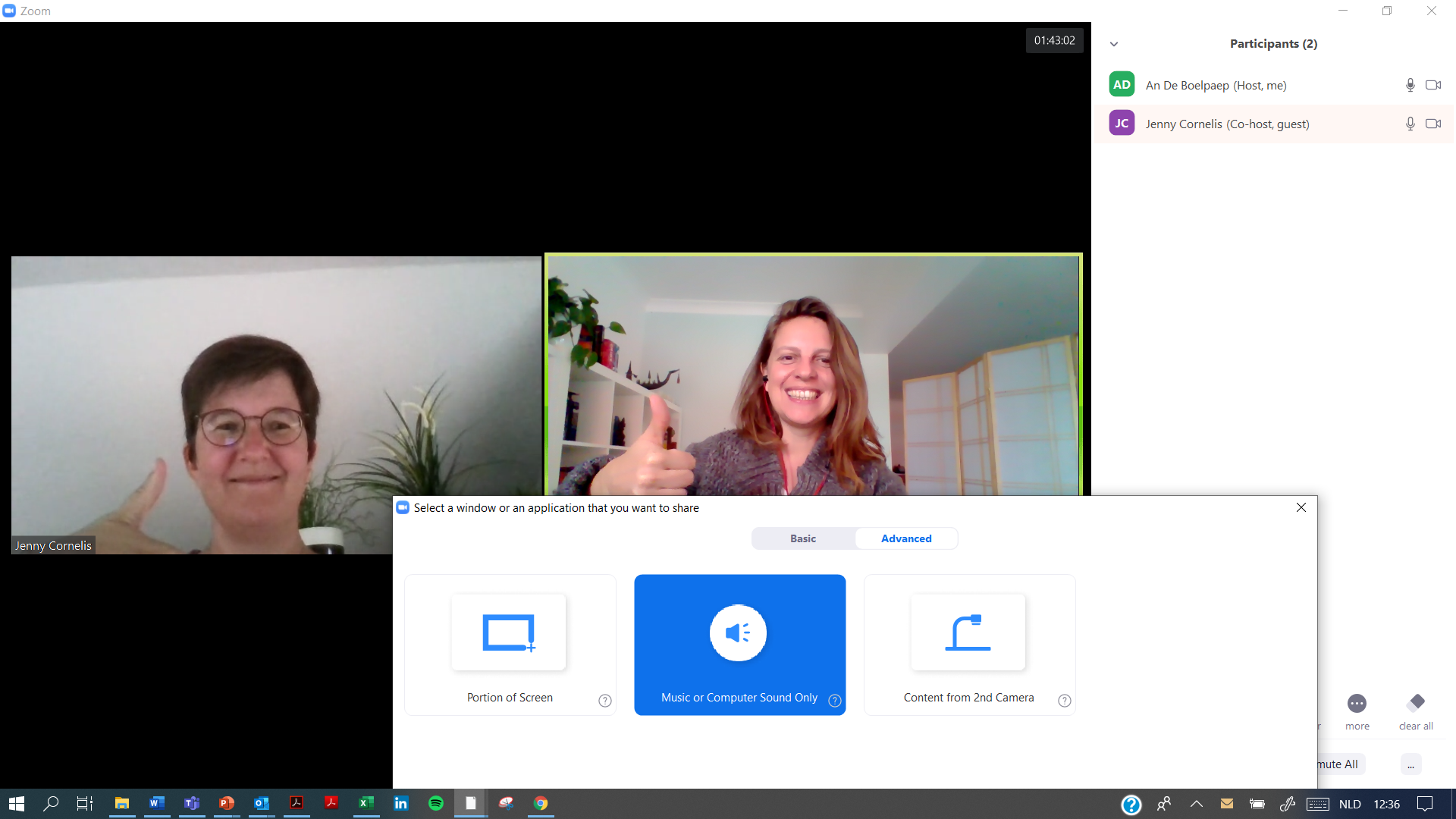Open File Explorer from taskbar
Image resolution: width=1456 pixels, height=819 pixels.
(x=121, y=803)
